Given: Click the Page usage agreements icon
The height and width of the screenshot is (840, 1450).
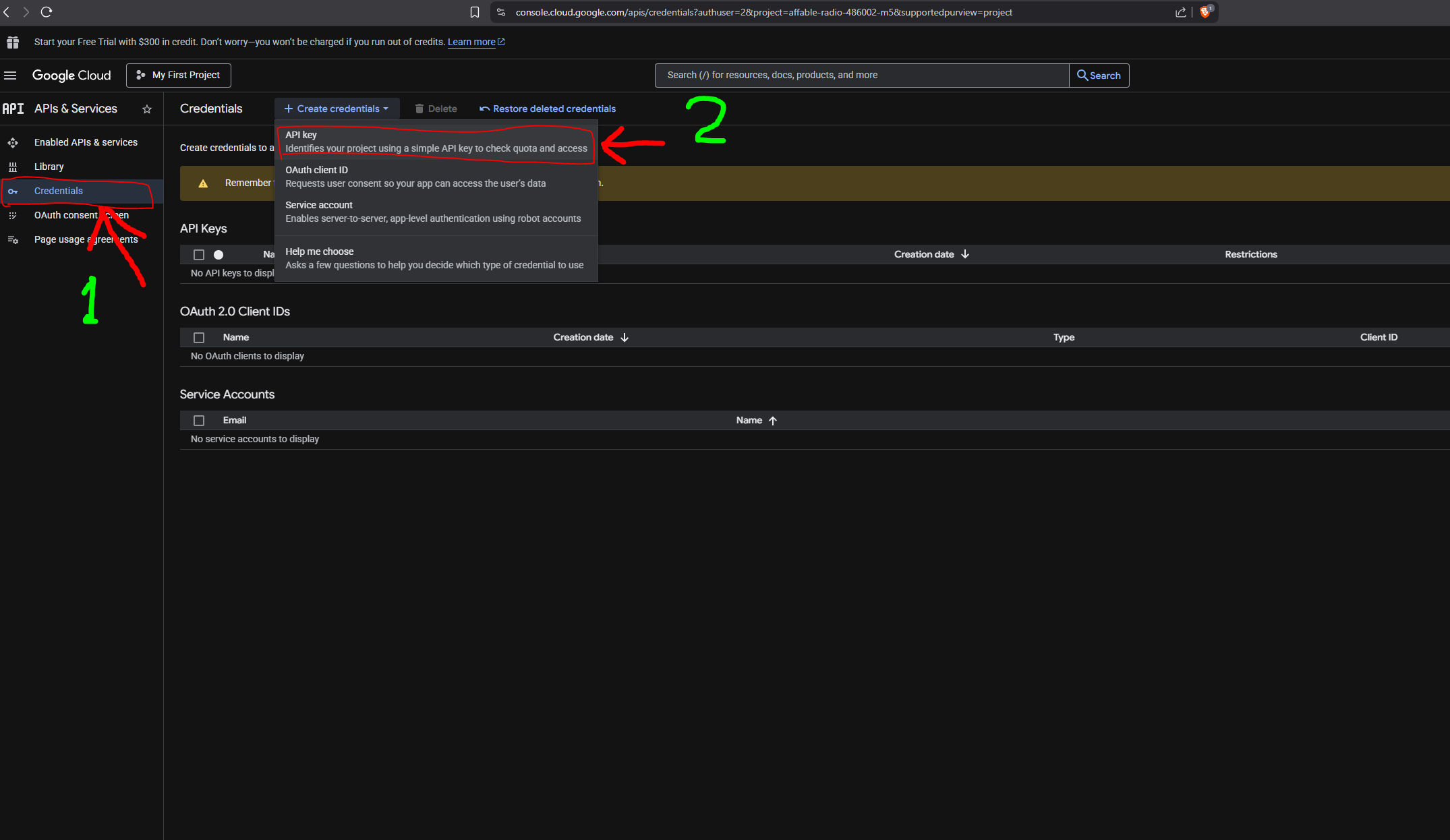Looking at the screenshot, I should click(13, 239).
